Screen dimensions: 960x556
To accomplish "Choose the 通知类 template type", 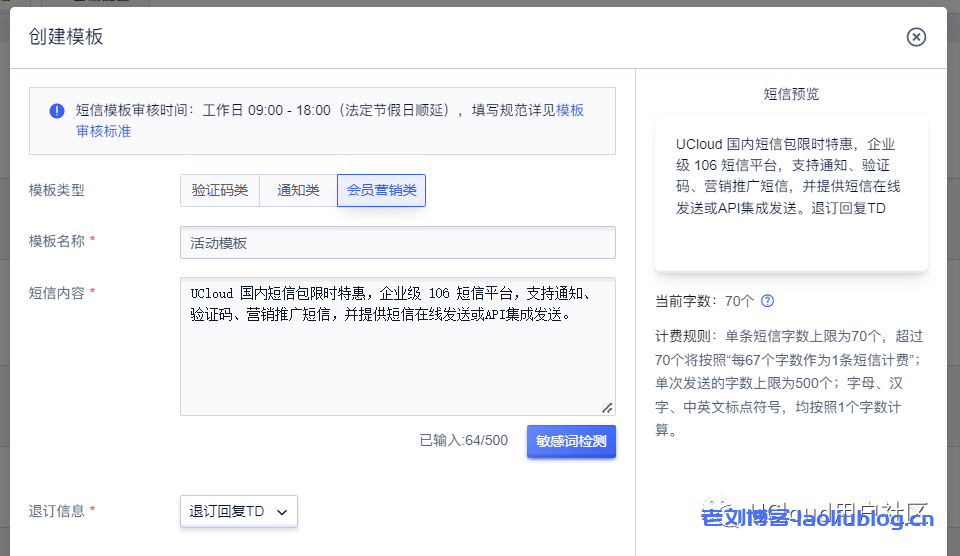I will point(298,190).
